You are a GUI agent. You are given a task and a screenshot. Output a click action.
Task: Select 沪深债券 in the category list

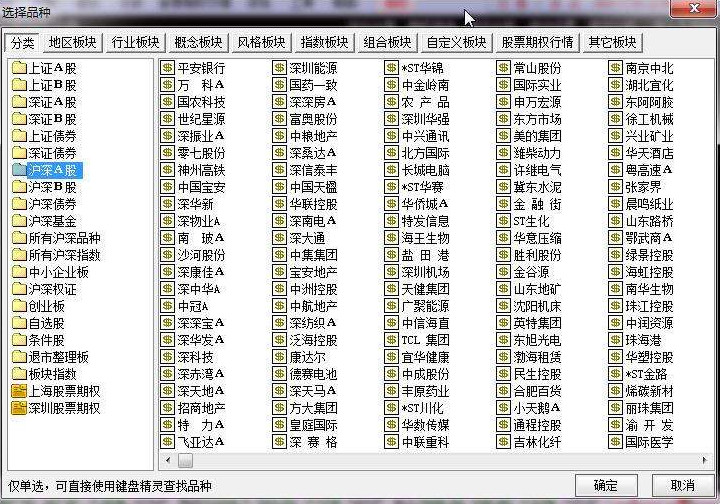coord(52,204)
